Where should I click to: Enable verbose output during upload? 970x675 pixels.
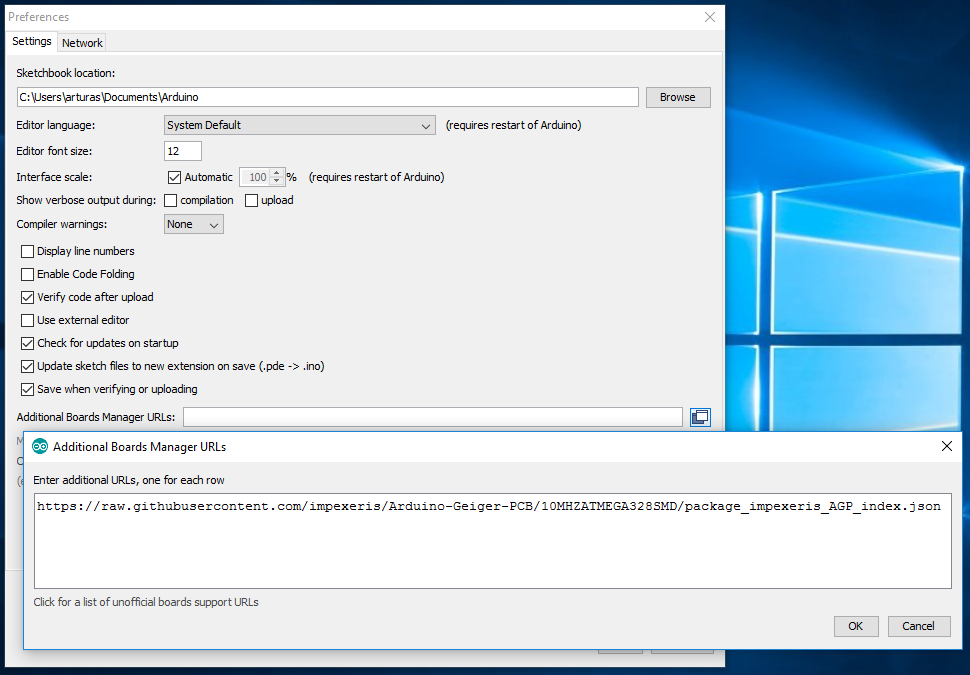(251, 200)
